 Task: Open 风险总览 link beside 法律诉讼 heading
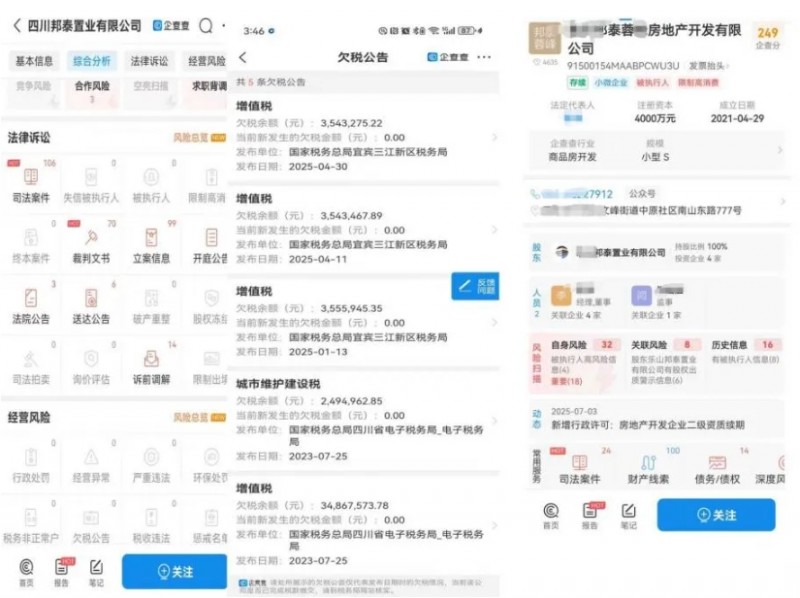pos(193,137)
